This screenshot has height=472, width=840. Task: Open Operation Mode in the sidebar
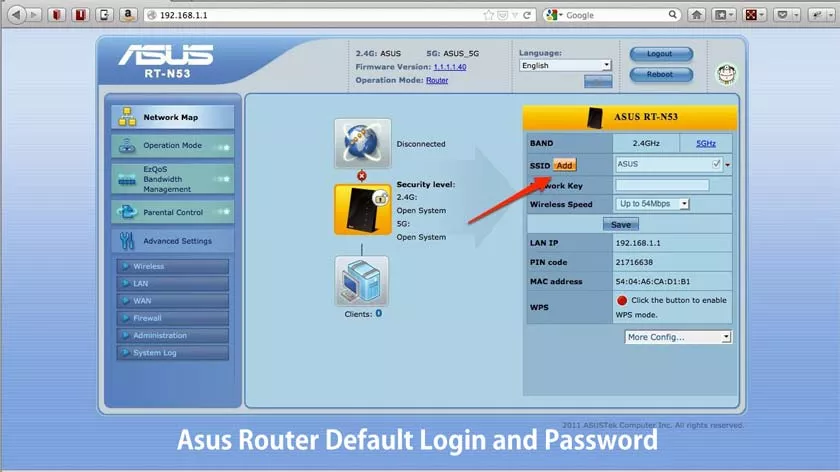[x=172, y=146]
